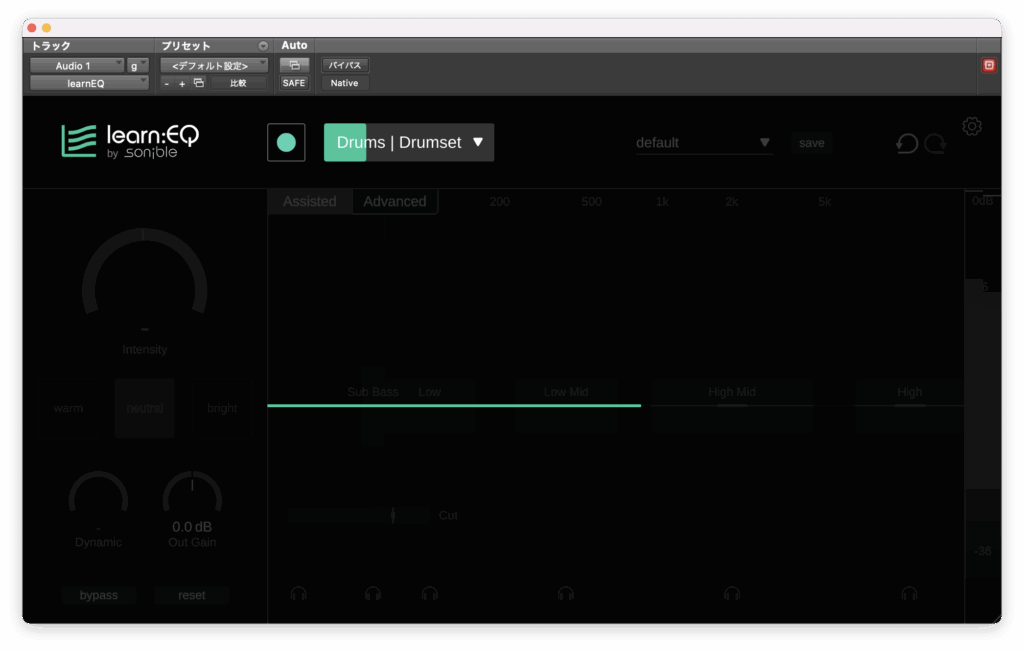Click the 5k frequency label
1024x650 pixels.
(825, 202)
